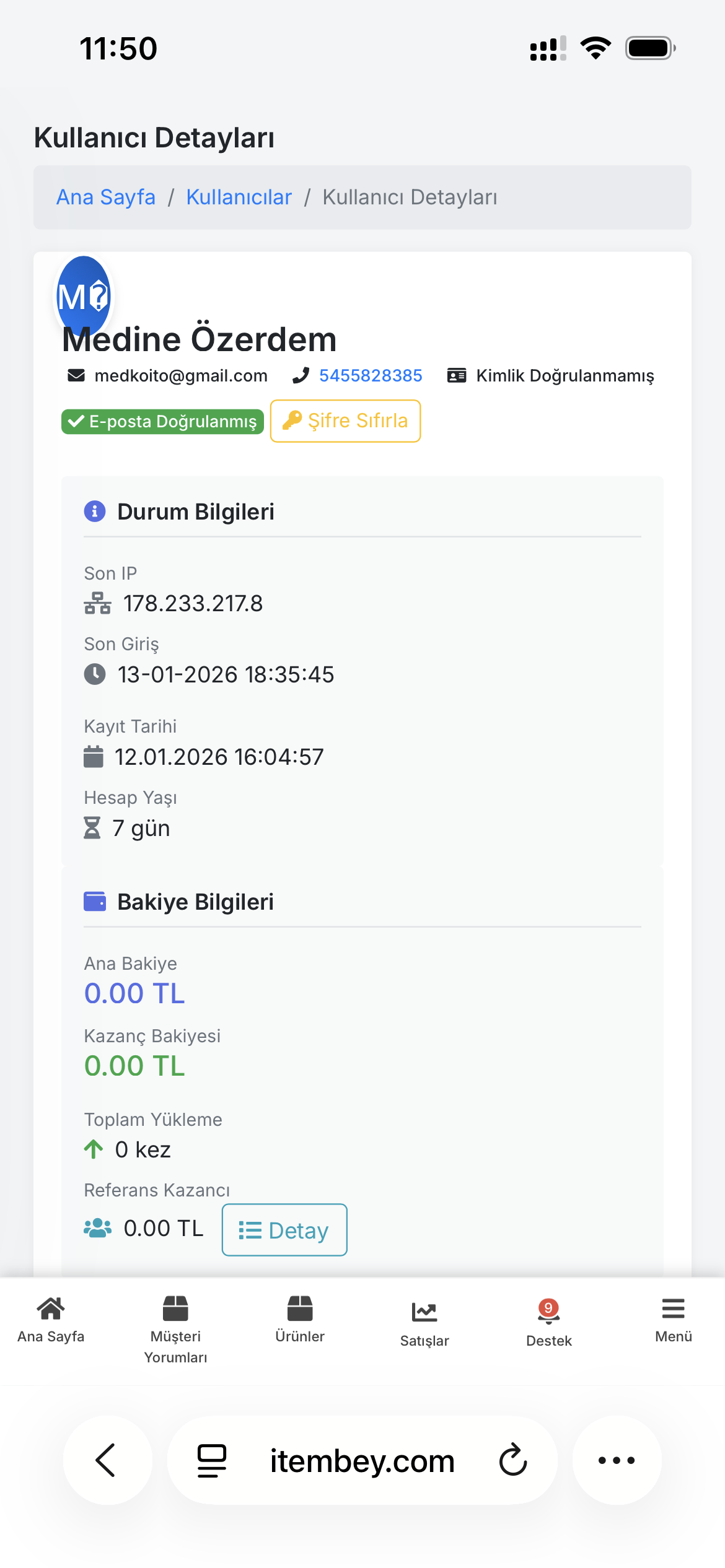
Task: Go to Ana Sayfa breadcrumb link
Action: click(106, 197)
